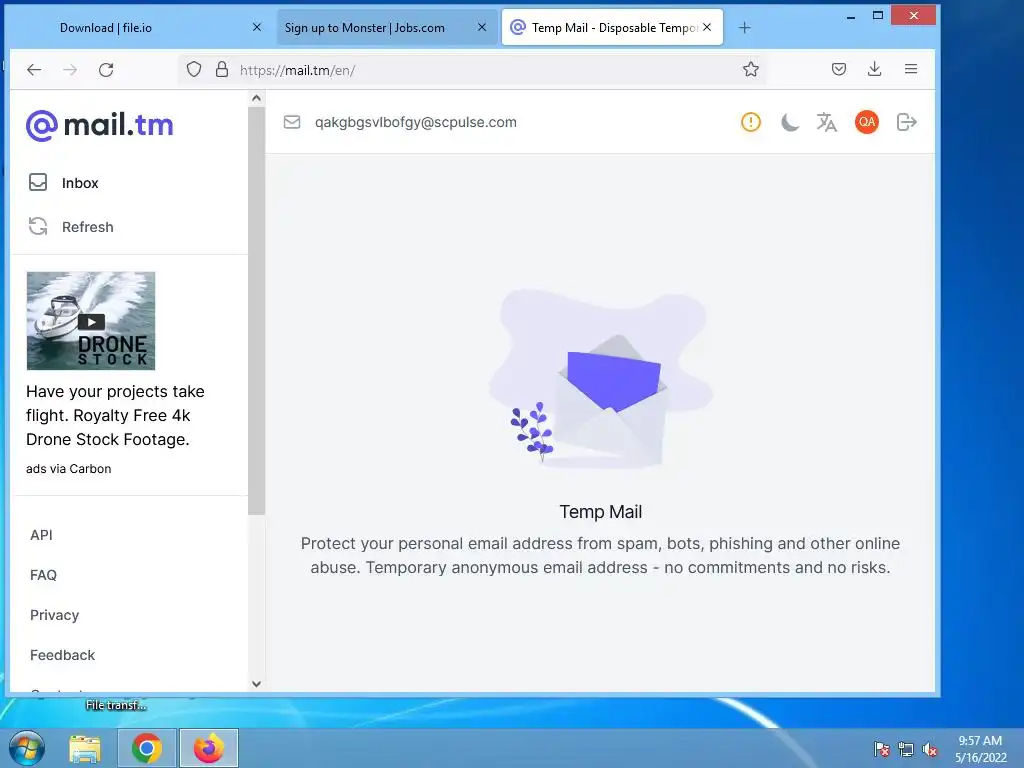Open the Firefox hamburger menu
The image size is (1024, 768).
pos(911,69)
